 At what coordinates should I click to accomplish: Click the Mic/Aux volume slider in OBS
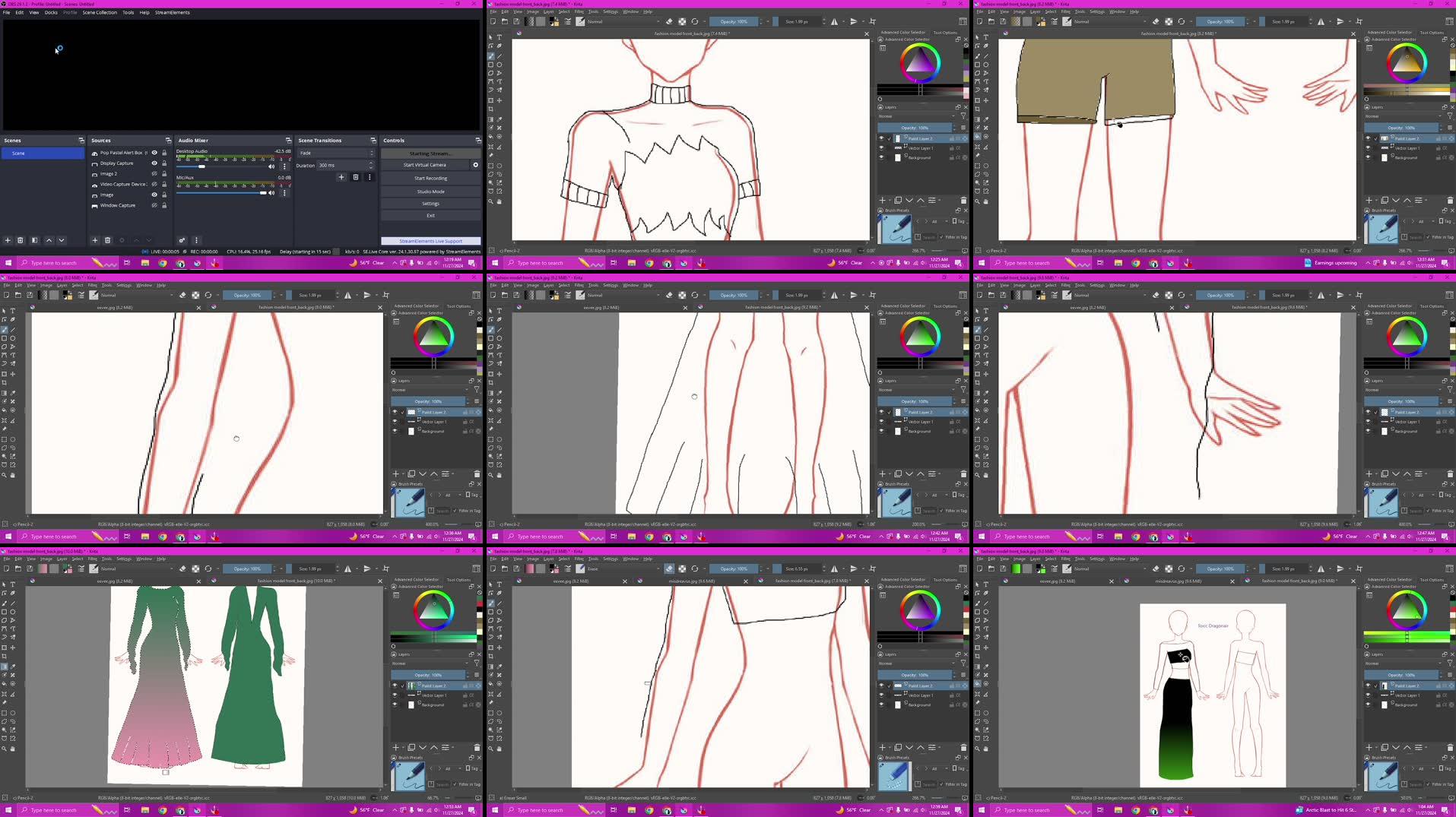pyautogui.click(x=221, y=193)
